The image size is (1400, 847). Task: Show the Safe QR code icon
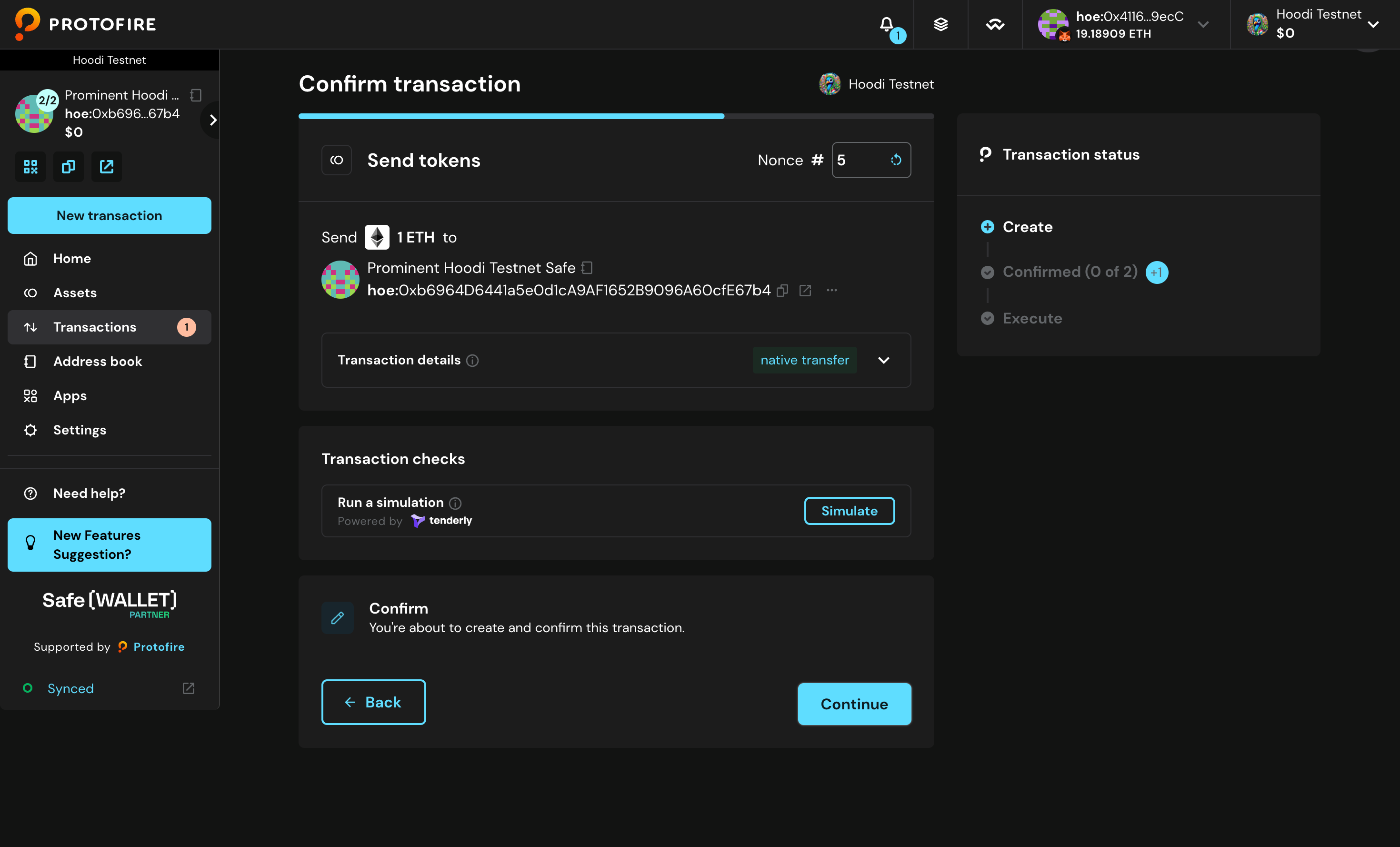coord(30,167)
